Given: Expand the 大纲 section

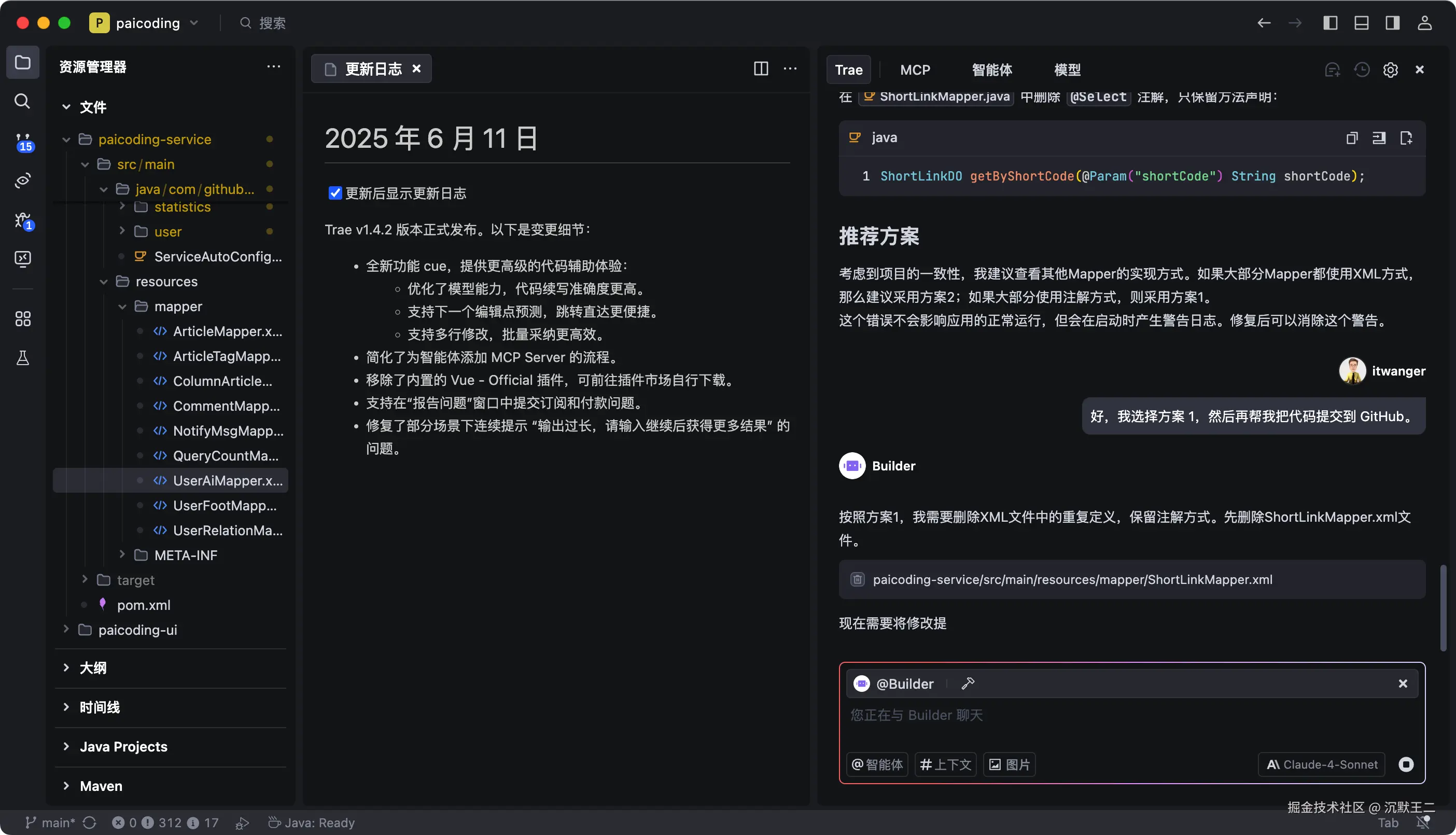Looking at the screenshot, I should click(92, 667).
